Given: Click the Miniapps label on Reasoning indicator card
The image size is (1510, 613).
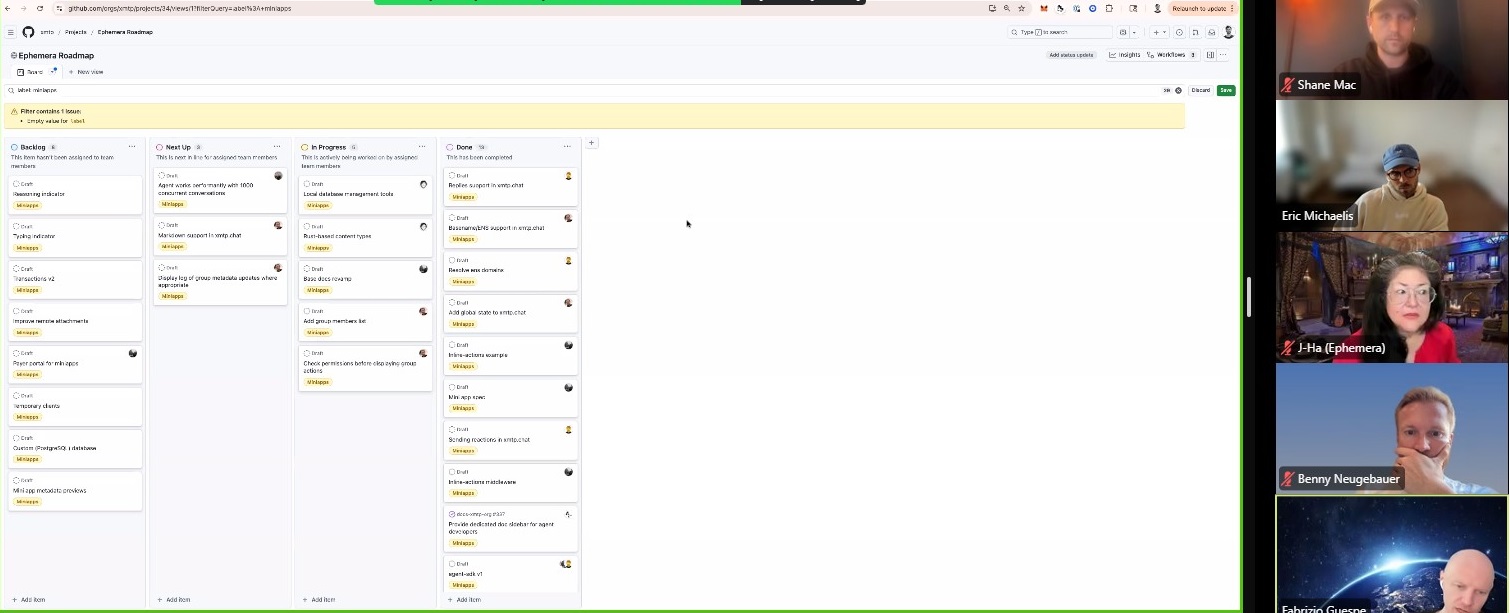Looking at the screenshot, I should coord(28,205).
